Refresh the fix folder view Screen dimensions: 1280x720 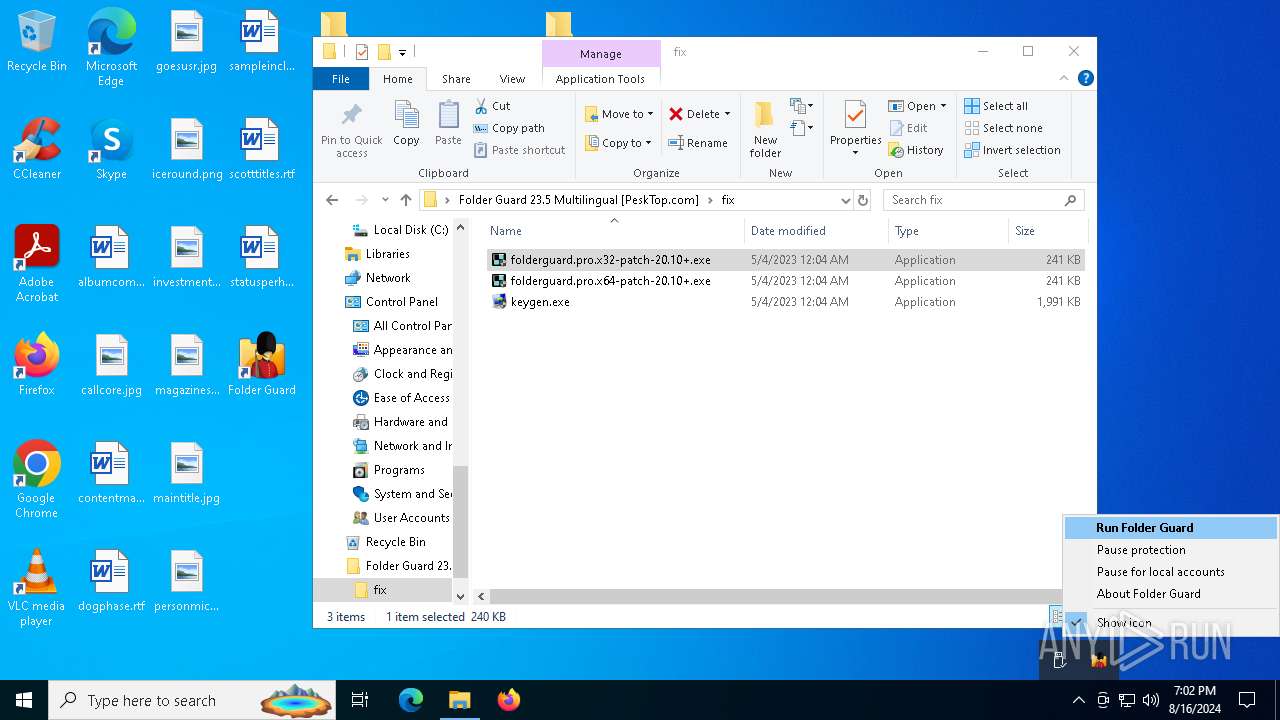(x=863, y=200)
